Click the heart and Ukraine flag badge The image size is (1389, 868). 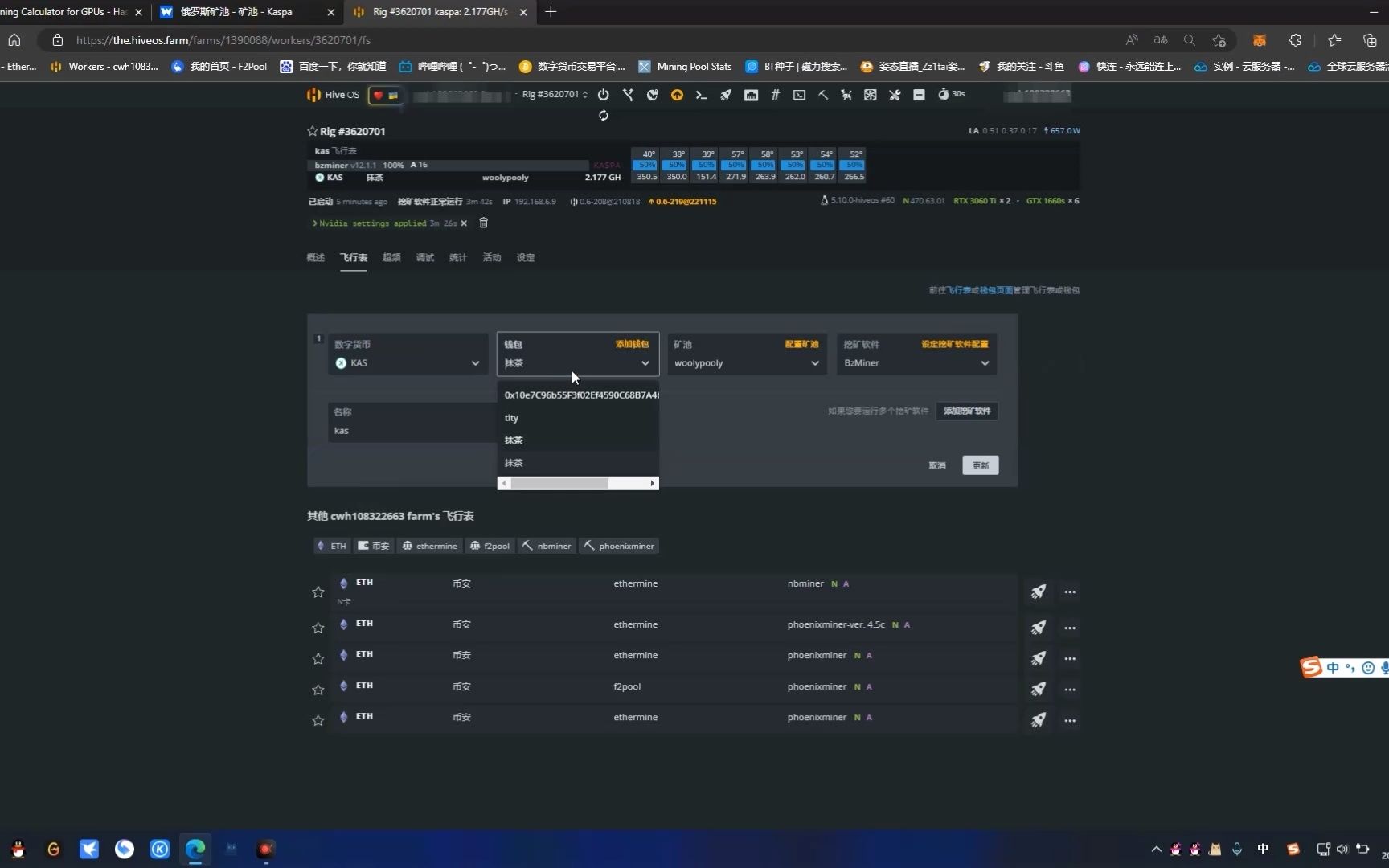[386, 95]
